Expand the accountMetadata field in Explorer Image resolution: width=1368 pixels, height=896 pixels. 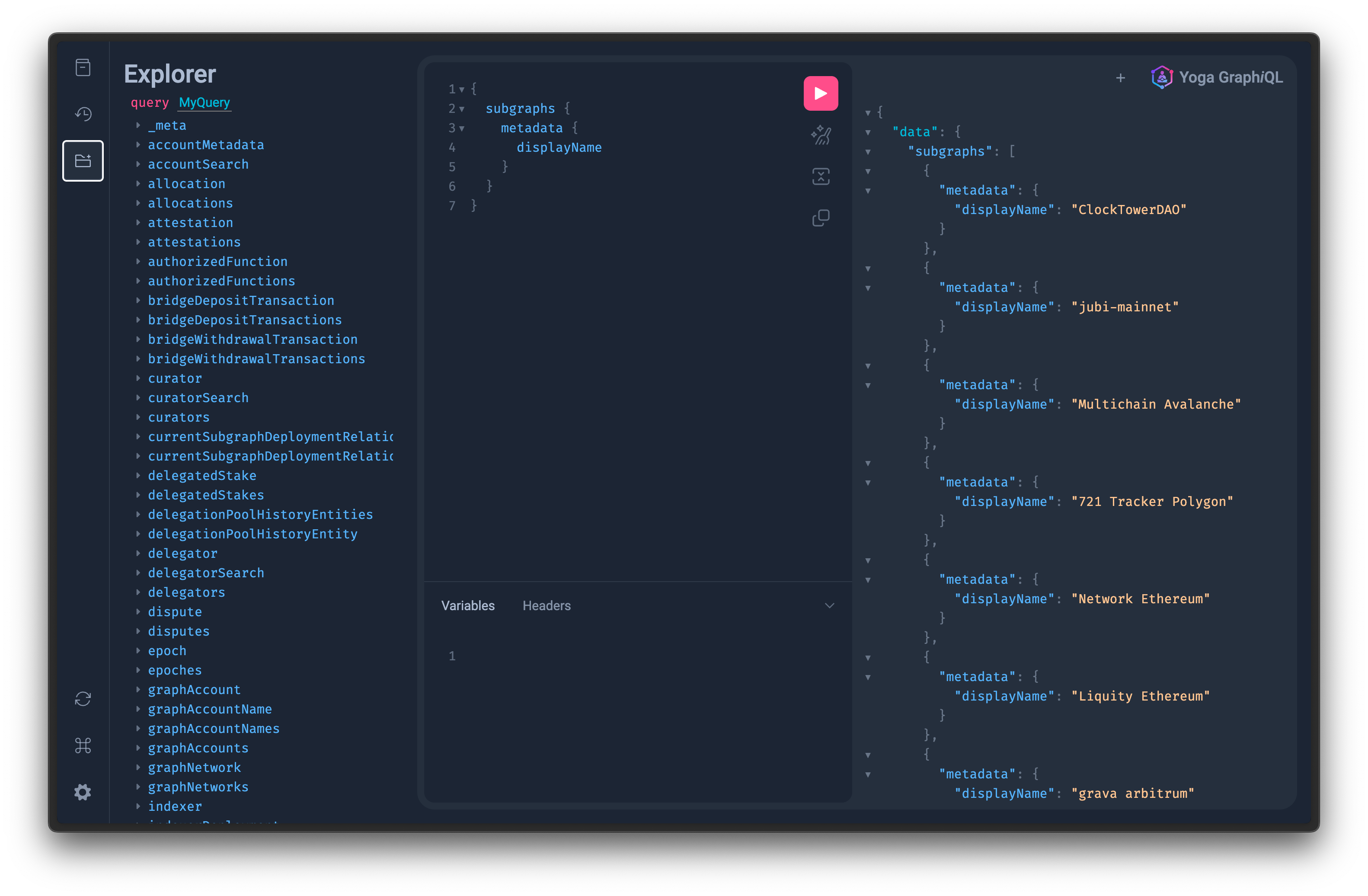tap(205, 145)
